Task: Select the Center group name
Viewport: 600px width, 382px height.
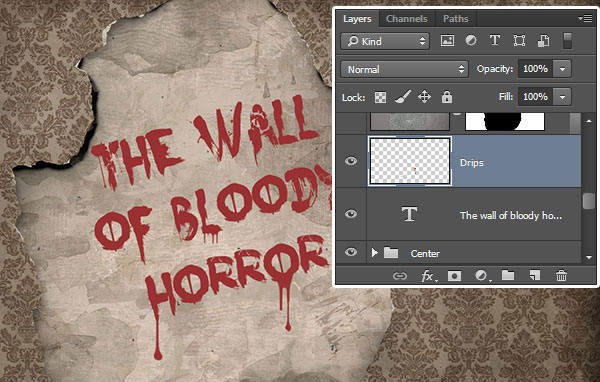Action: [425, 253]
